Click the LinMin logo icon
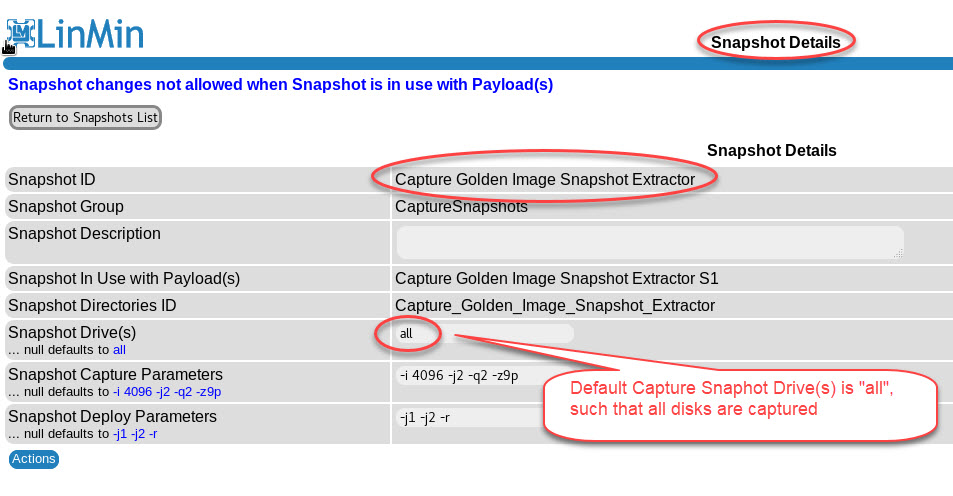 point(21,33)
